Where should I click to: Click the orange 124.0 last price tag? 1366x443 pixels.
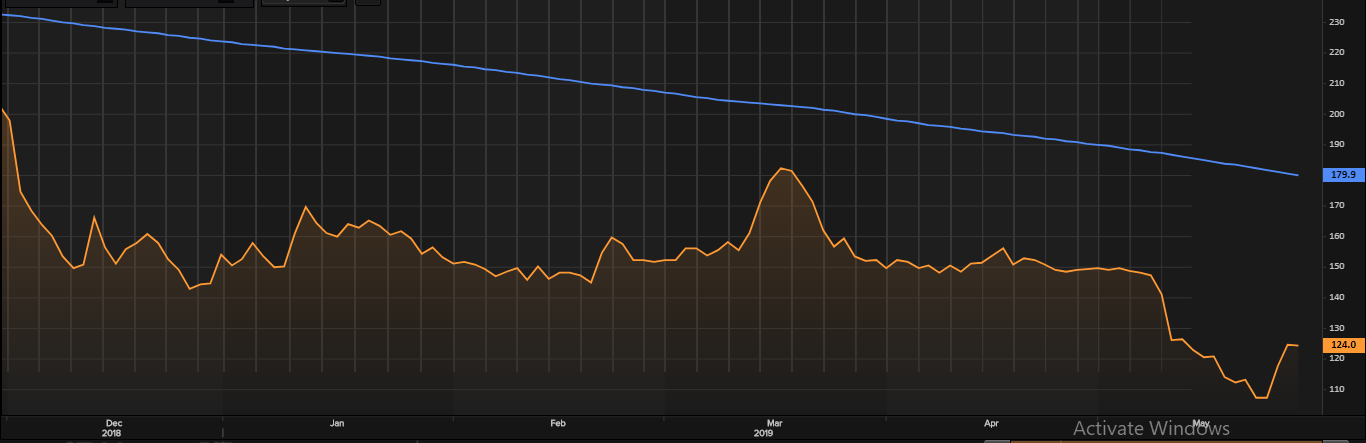(x=1343, y=345)
